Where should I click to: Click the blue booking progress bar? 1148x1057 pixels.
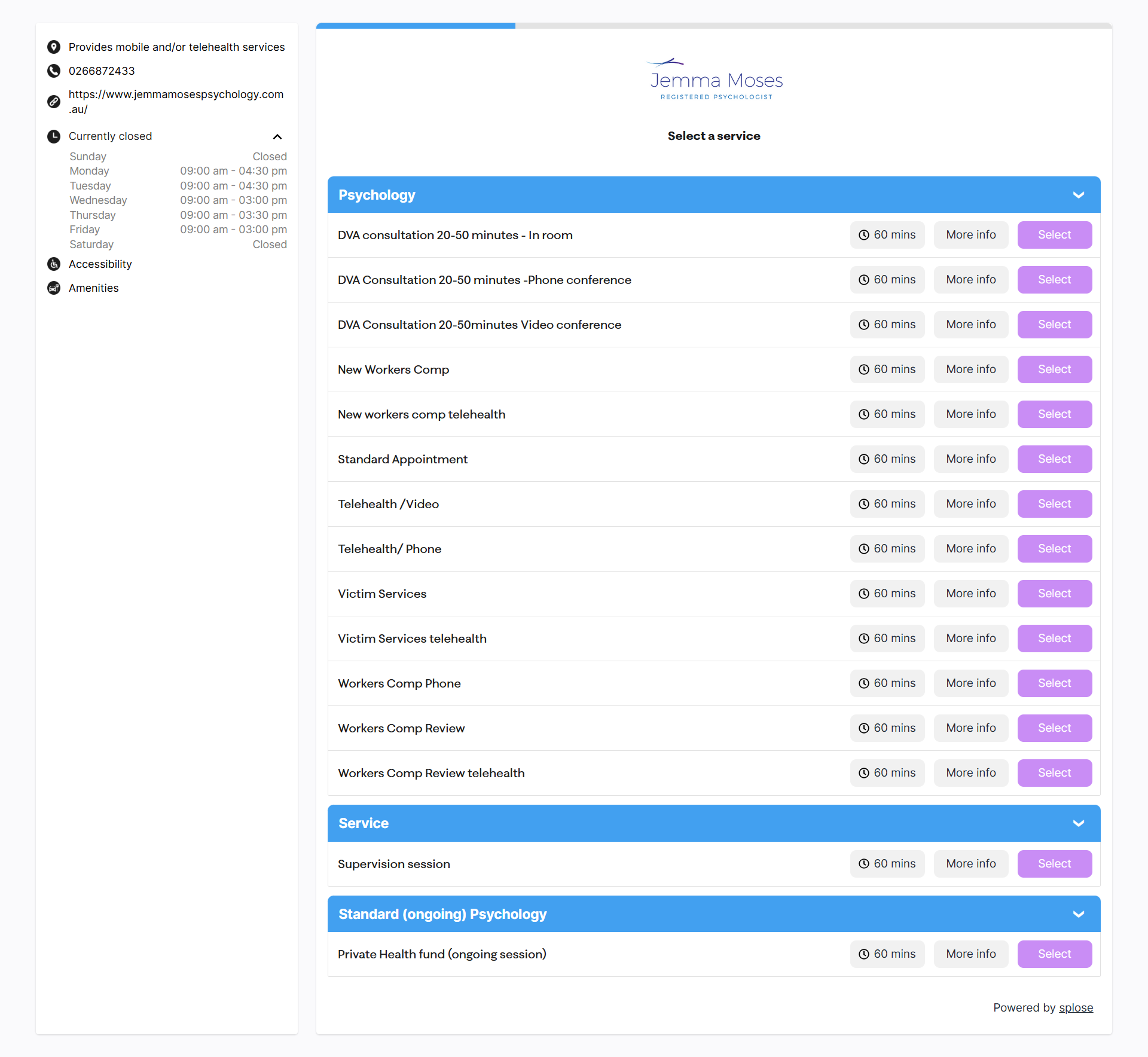click(416, 26)
